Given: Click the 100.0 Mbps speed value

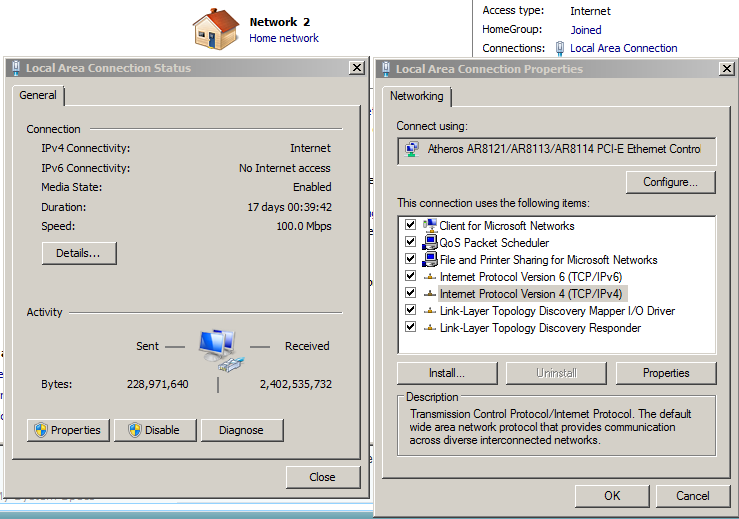Looking at the screenshot, I should (x=304, y=226).
